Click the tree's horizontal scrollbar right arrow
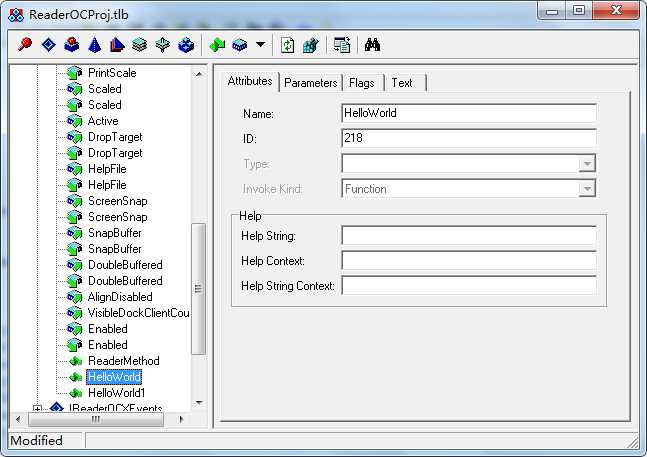The height and width of the screenshot is (457, 647). [181, 419]
